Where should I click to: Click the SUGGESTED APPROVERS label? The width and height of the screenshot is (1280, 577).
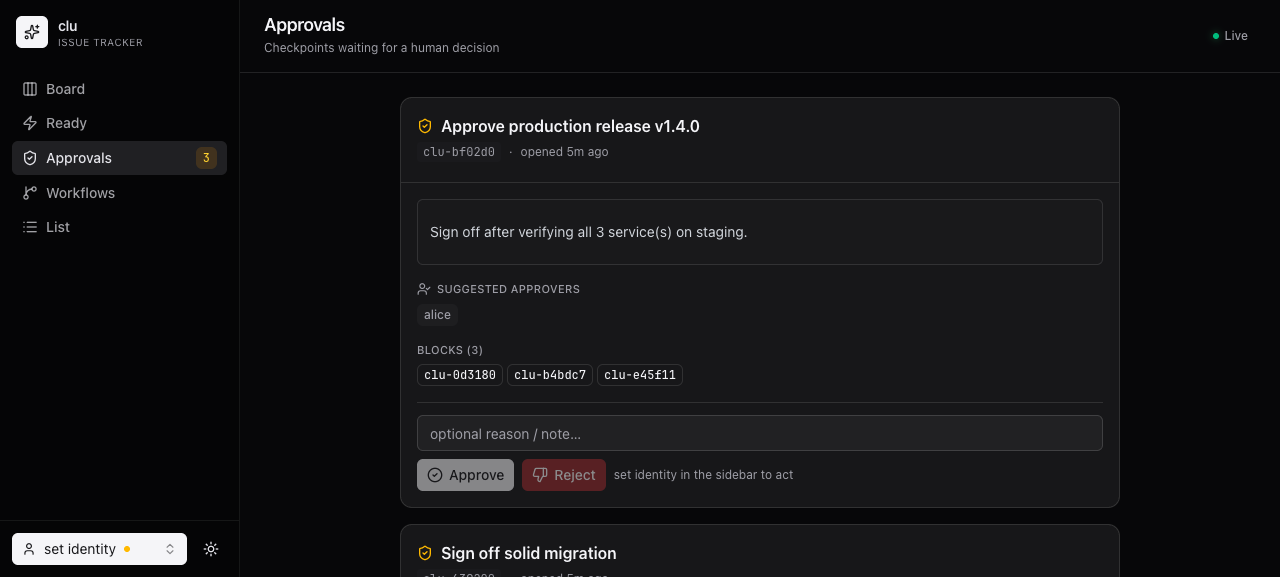pyautogui.click(x=508, y=289)
